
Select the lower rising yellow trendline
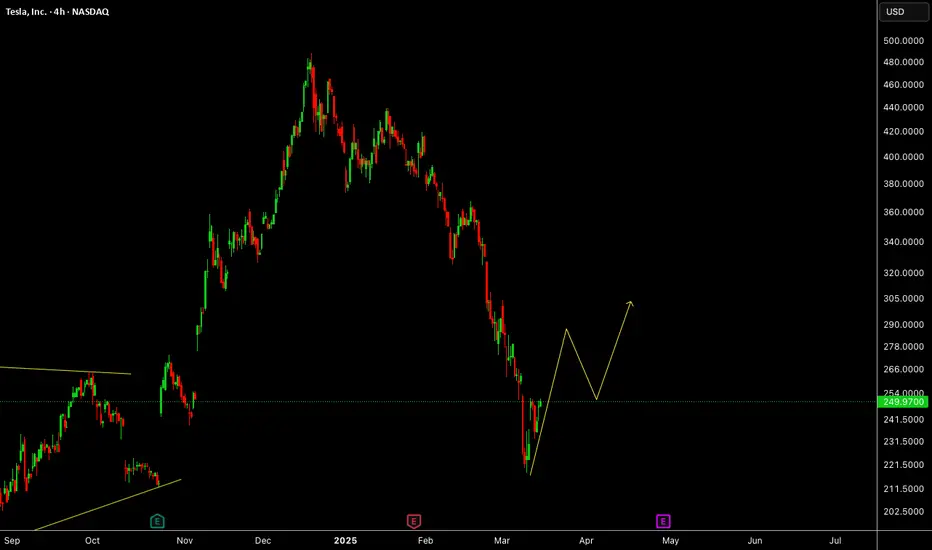pyautogui.click(x=108, y=504)
